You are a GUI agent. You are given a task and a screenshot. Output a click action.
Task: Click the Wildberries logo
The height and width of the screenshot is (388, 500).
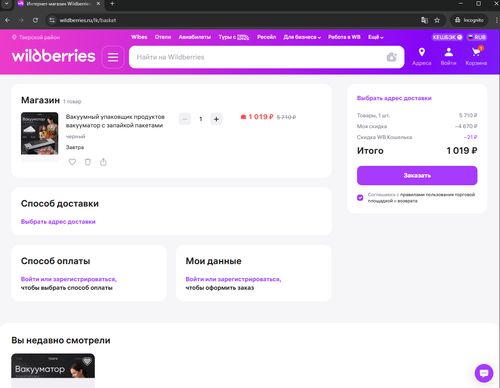coord(54,56)
